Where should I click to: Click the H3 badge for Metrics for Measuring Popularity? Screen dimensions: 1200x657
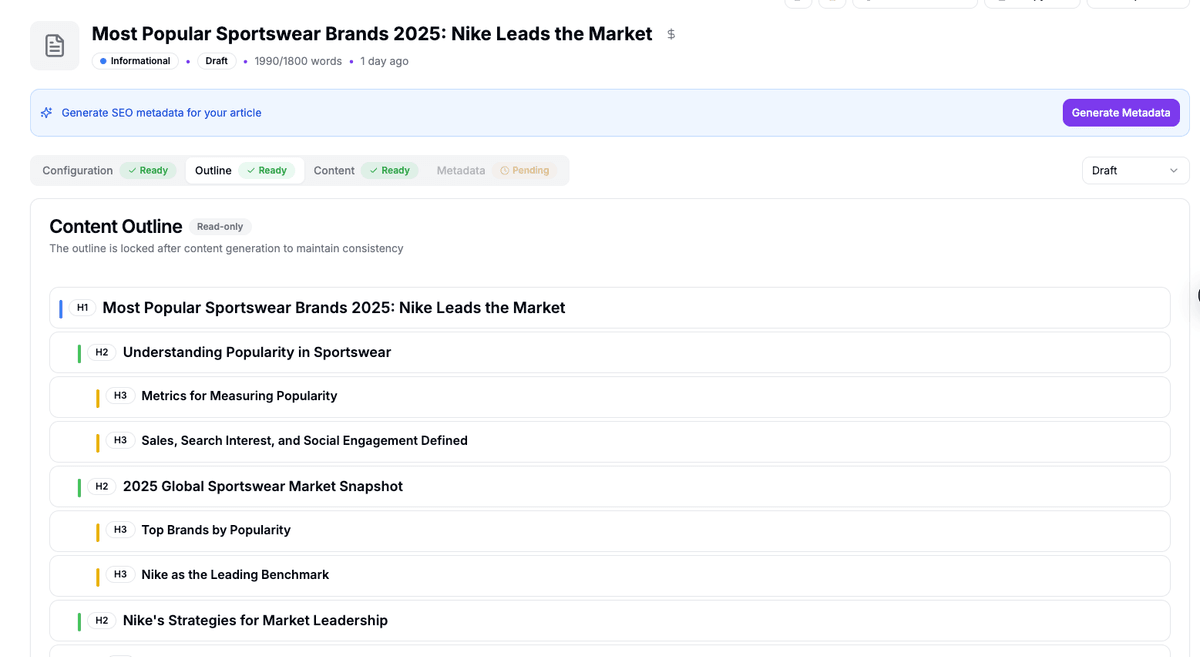click(x=120, y=396)
